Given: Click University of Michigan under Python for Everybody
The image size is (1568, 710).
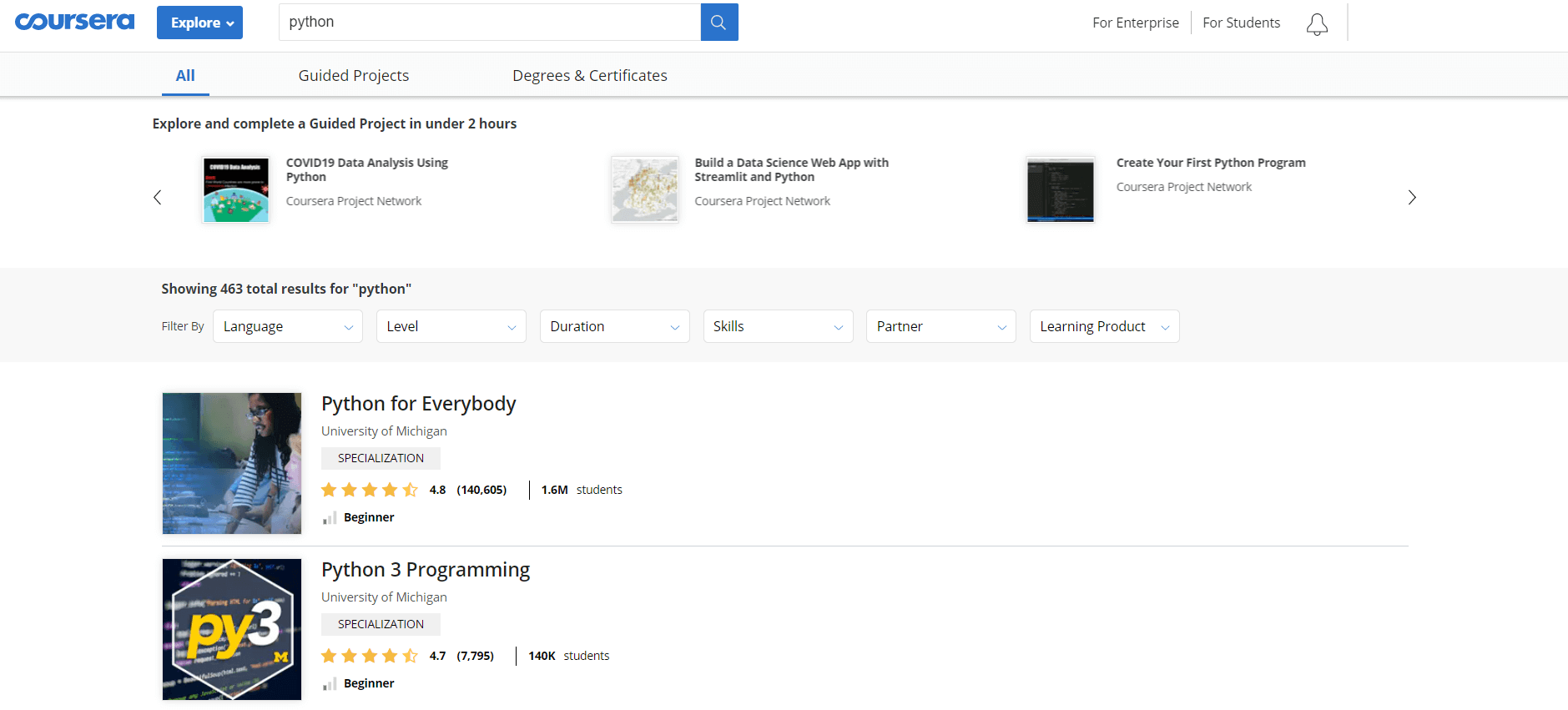Looking at the screenshot, I should (x=384, y=431).
